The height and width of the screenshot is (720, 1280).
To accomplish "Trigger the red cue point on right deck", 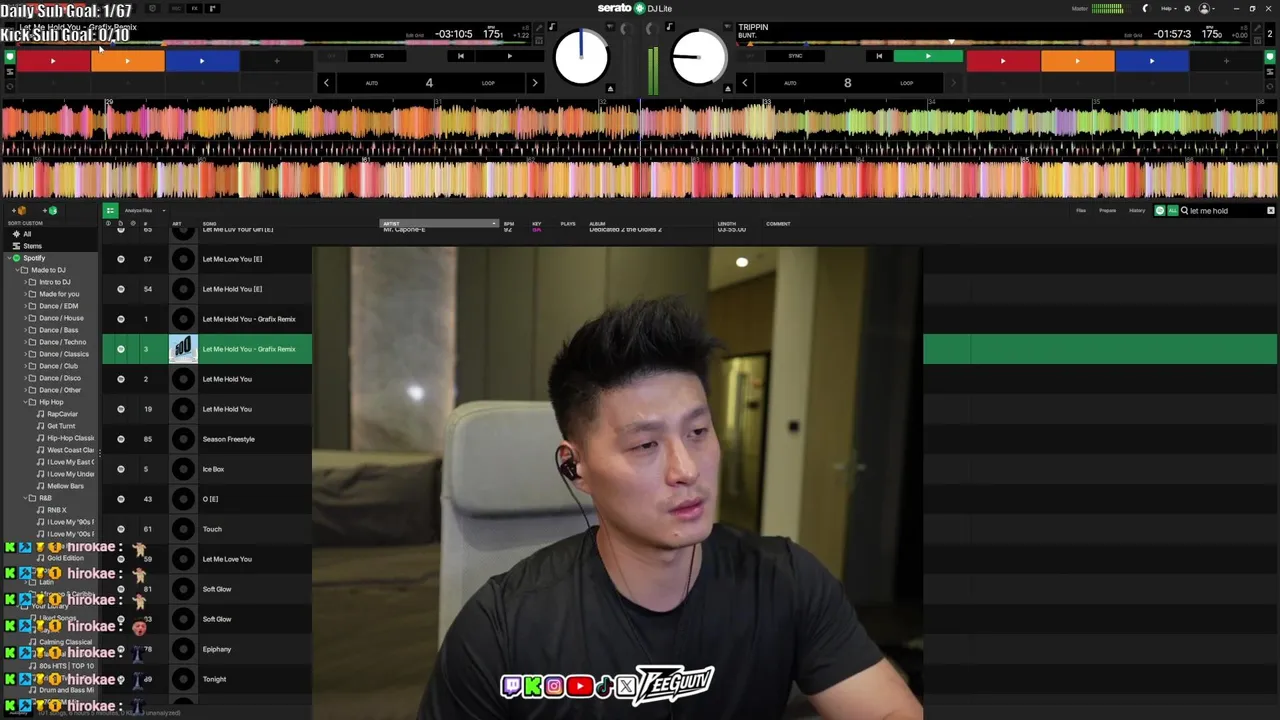I will click(x=1002, y=61).
